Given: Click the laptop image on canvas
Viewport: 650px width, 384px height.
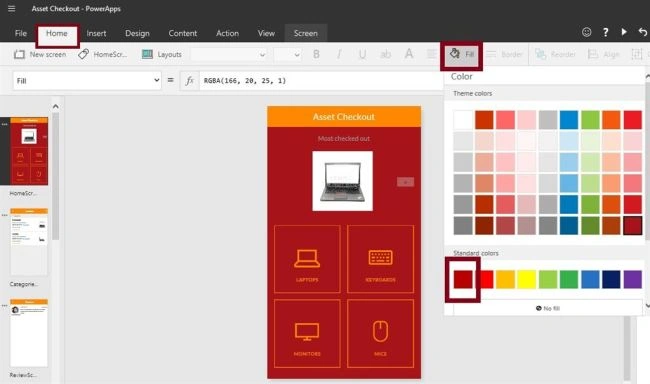Looking at the screenshot, I should (342, 181).
